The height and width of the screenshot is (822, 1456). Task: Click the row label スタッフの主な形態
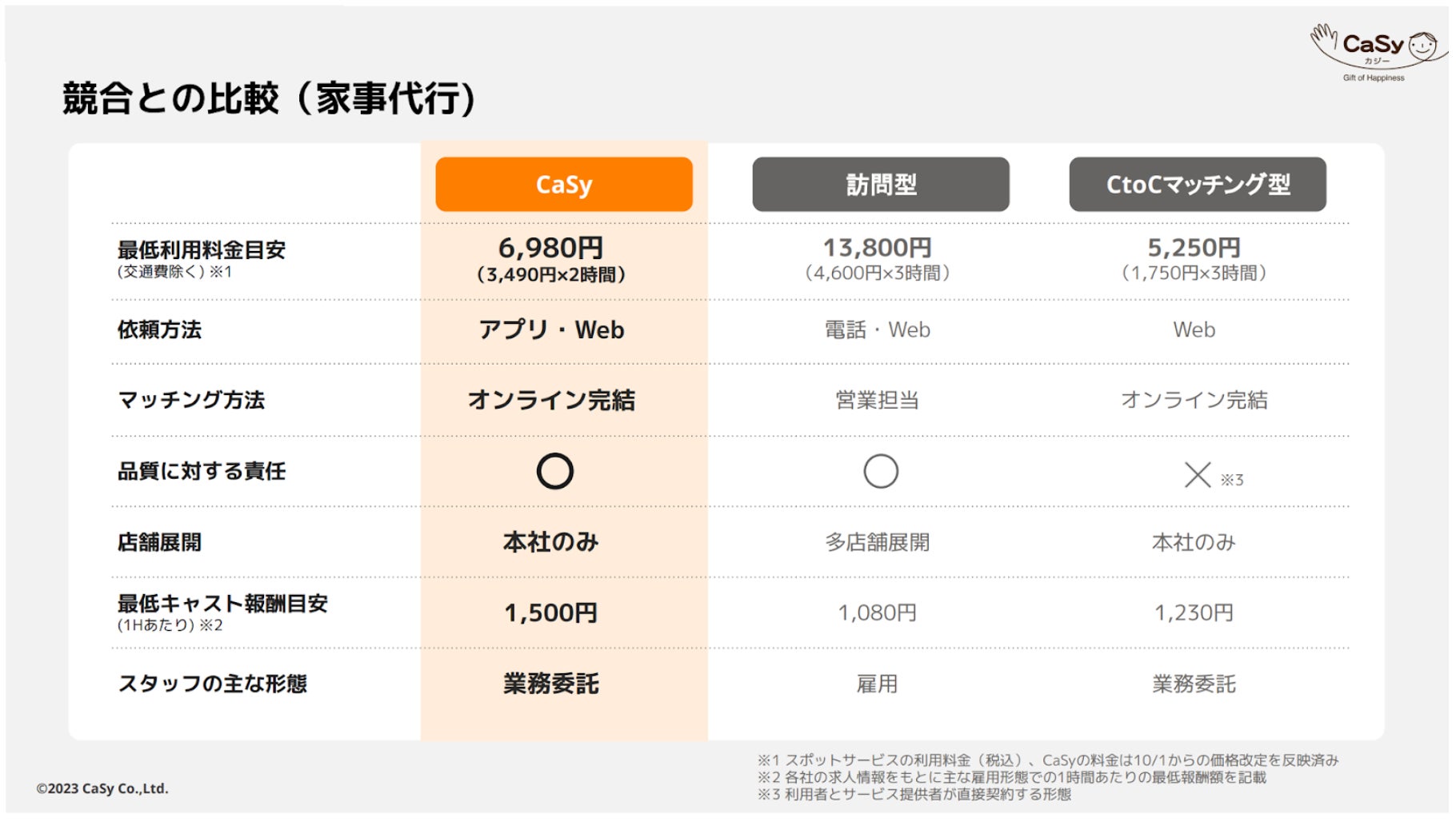tap(213, 684)
